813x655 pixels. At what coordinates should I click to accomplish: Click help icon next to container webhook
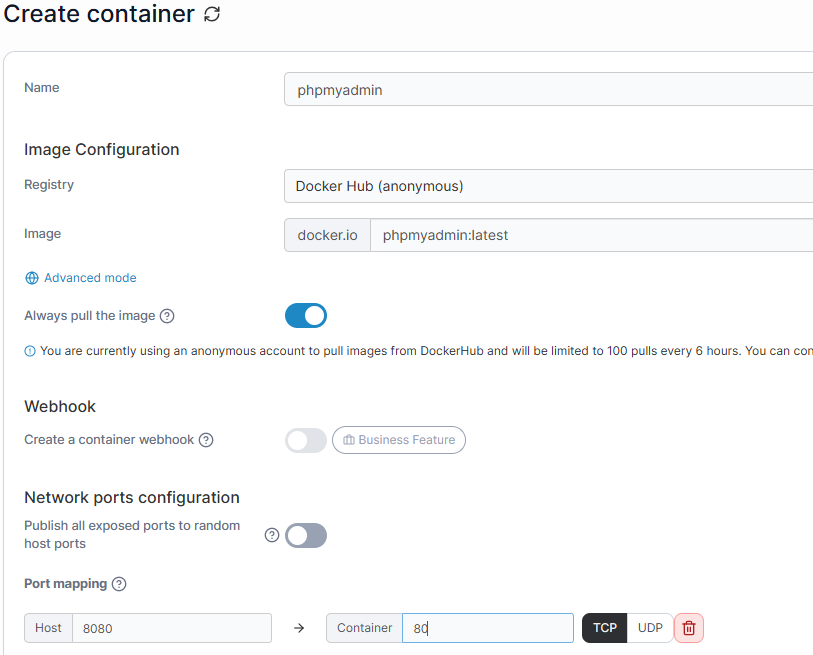206,440
